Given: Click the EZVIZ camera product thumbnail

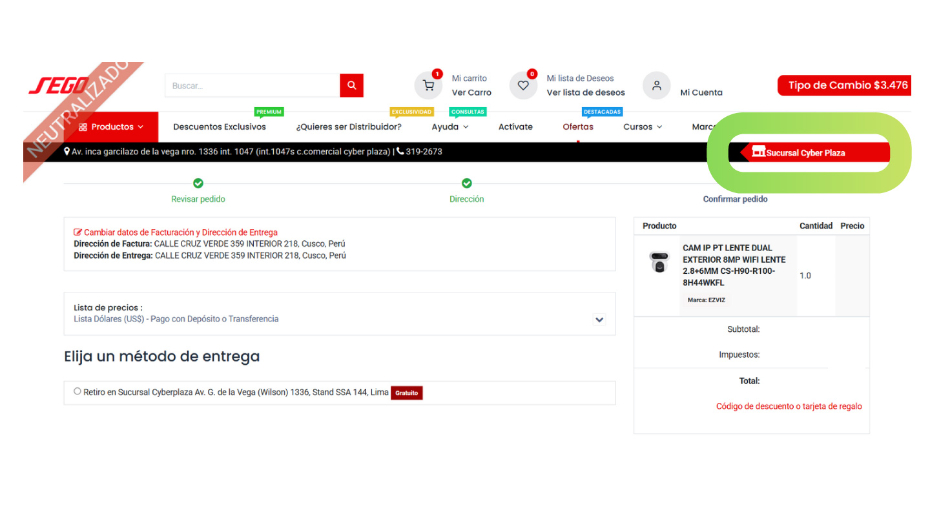Looking at the screenshot, I should 658,263.
